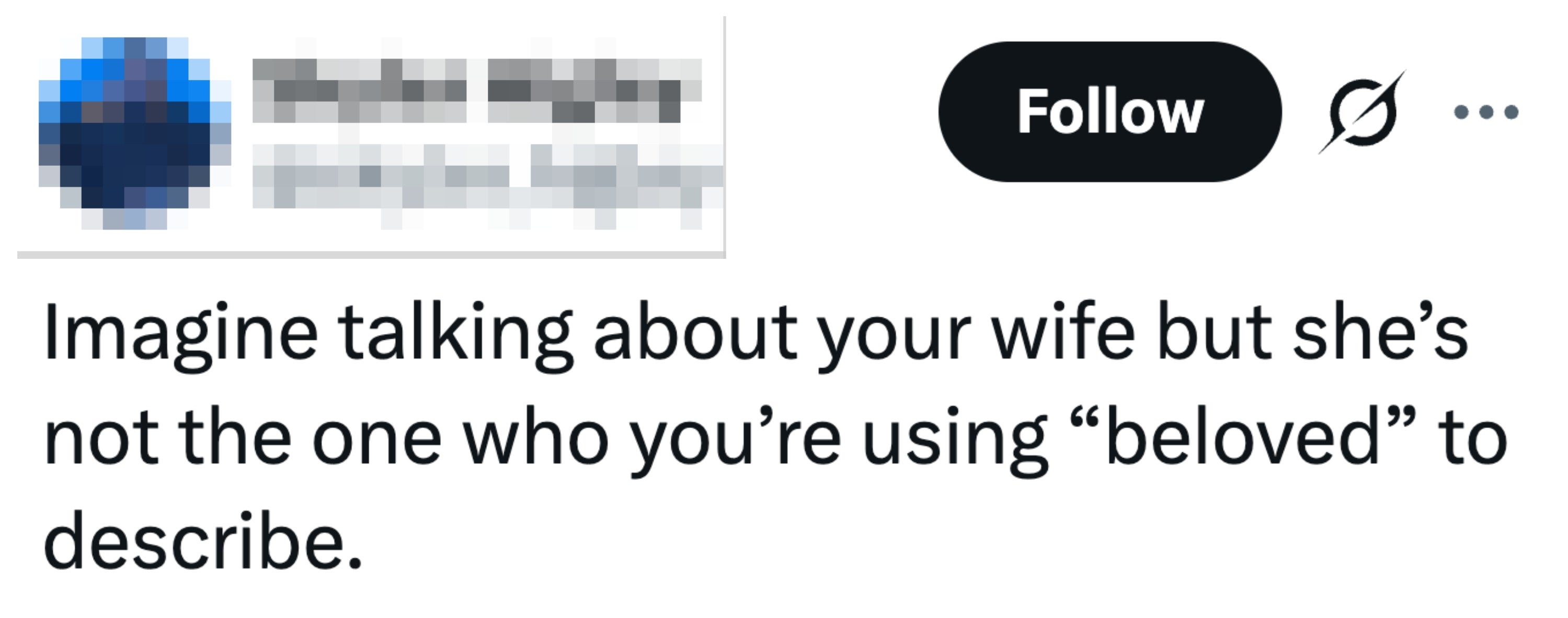Click the blurred author username handle

click(487, 178)
